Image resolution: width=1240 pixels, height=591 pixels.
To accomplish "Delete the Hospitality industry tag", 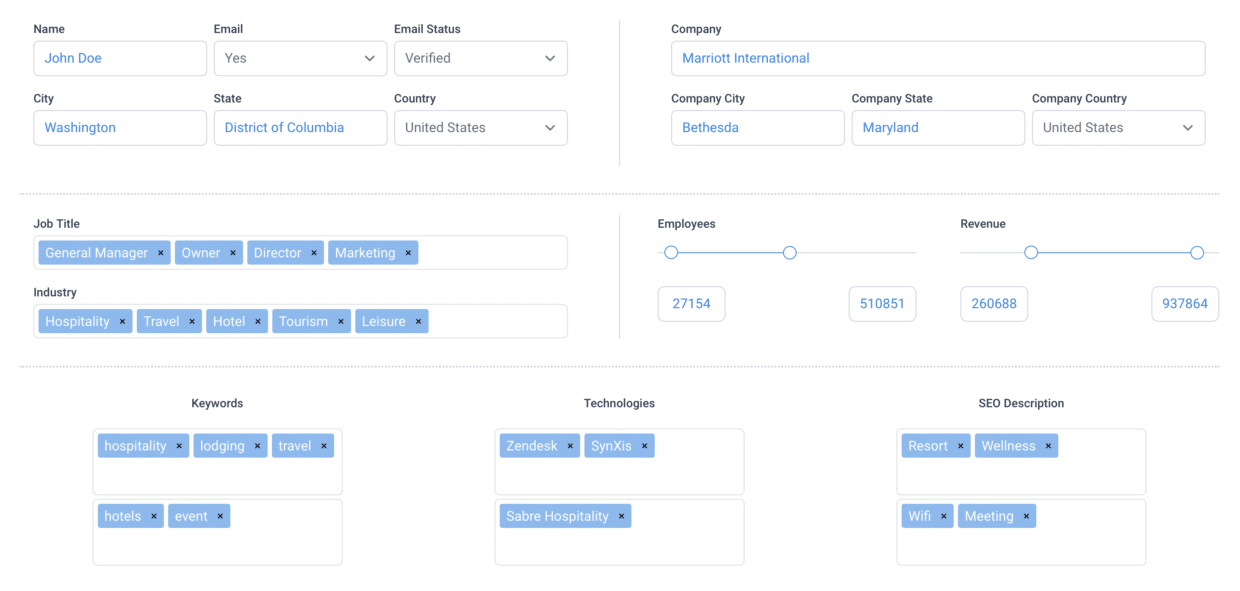I will pyautogui.click(x=122, y=321).
